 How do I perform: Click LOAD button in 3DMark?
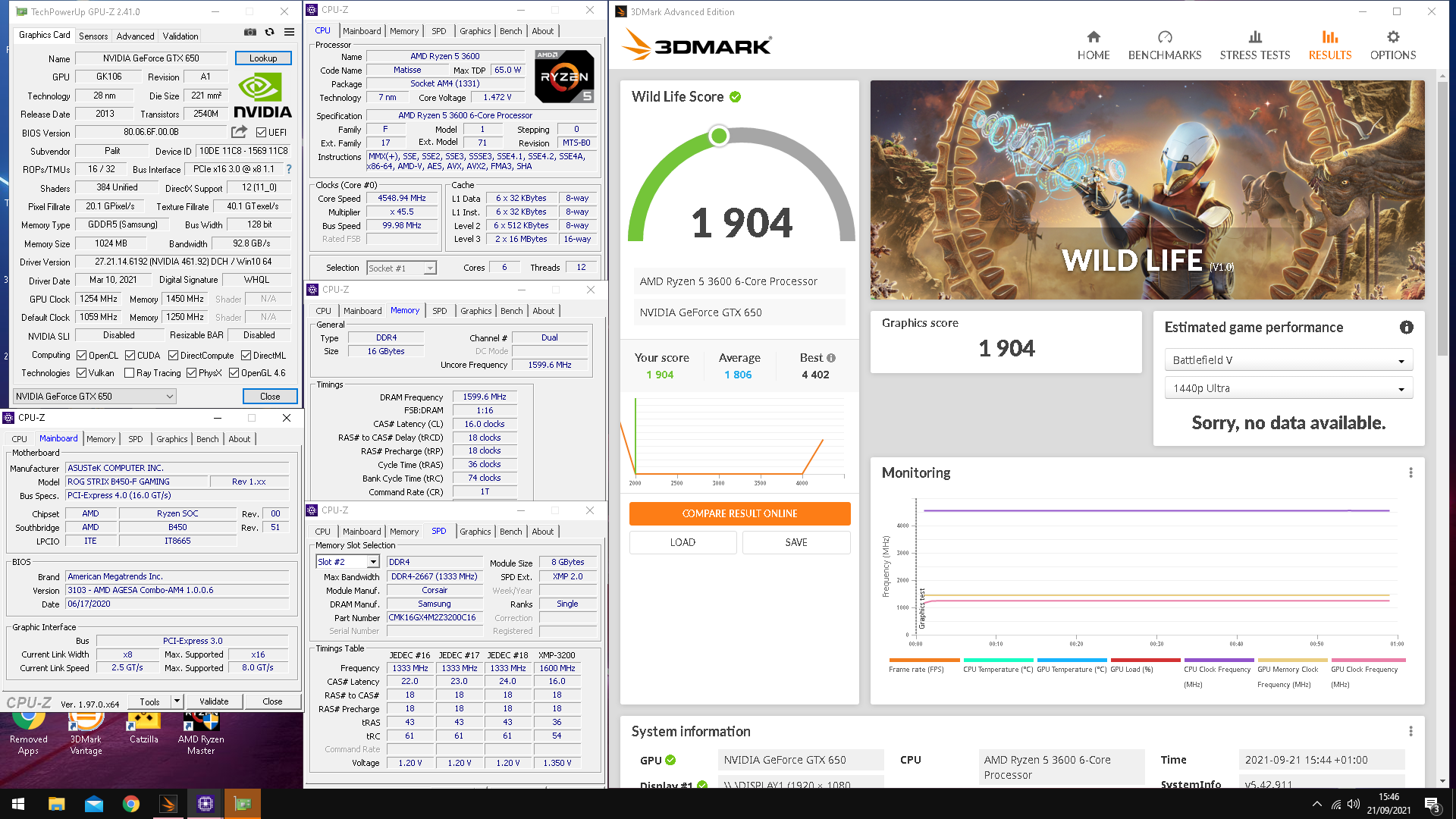tap(682, 542)
